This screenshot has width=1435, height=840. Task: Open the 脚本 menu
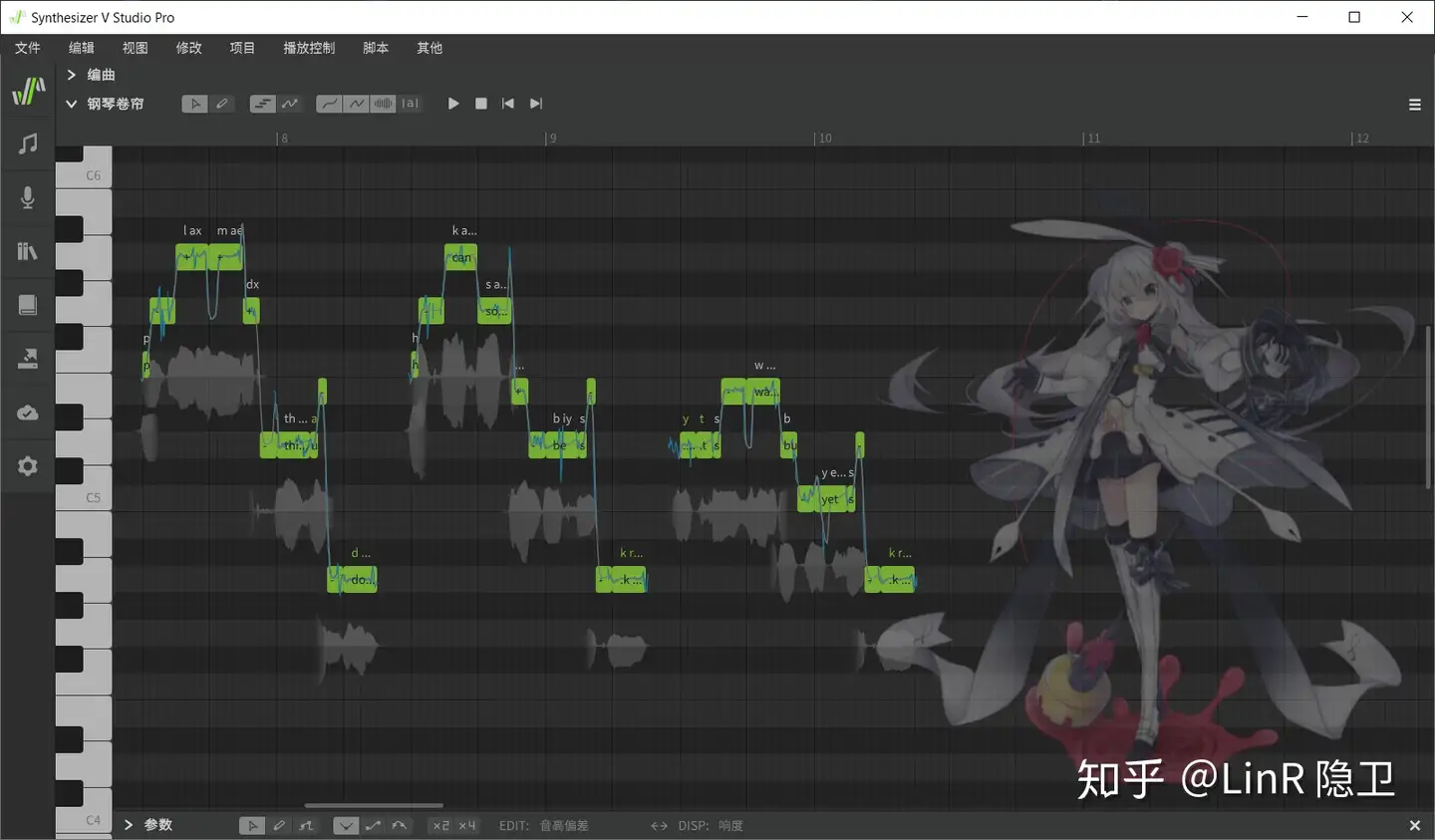tap(376, 48)
